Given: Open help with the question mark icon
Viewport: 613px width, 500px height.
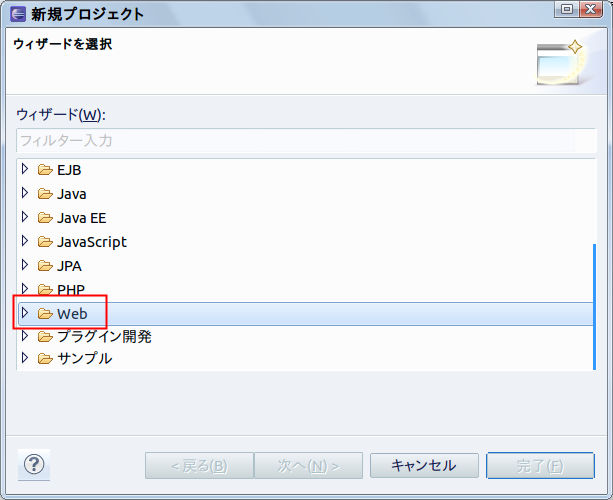Looking at the screenshot, I should coord(34,464).
